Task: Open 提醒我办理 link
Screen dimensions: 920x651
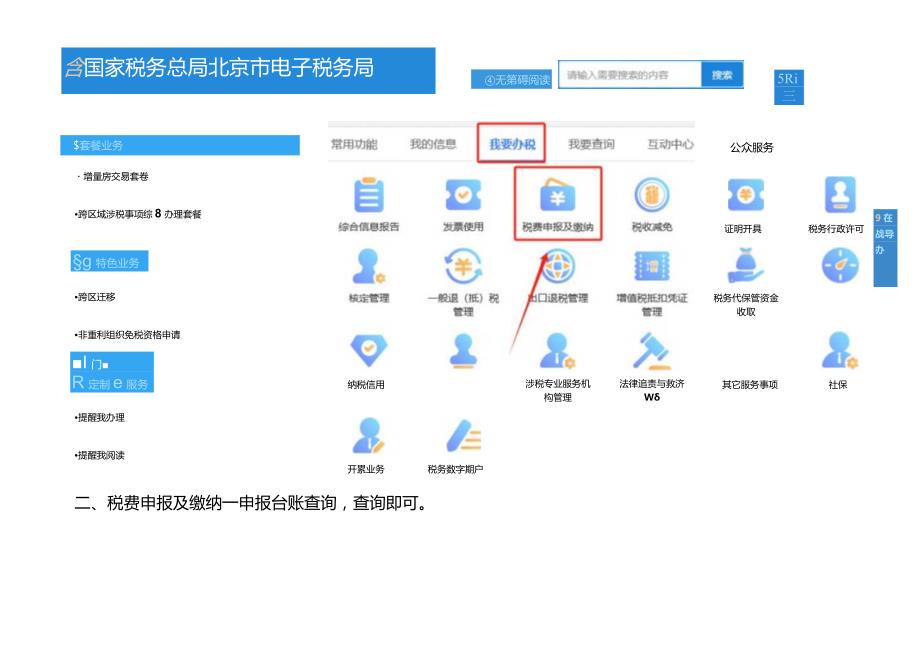Action: [x=100, y=418]
